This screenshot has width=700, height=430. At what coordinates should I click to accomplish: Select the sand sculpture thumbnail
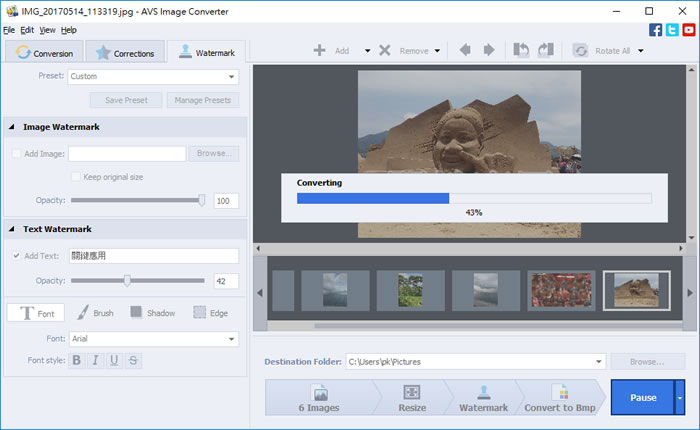click(636, 290)
